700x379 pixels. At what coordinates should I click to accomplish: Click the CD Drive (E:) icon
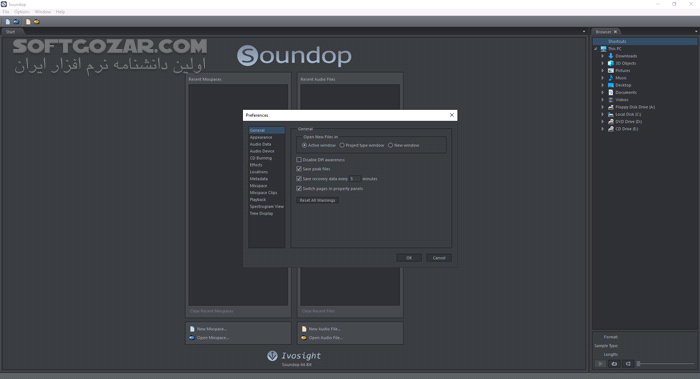click(x=611, y=129)
